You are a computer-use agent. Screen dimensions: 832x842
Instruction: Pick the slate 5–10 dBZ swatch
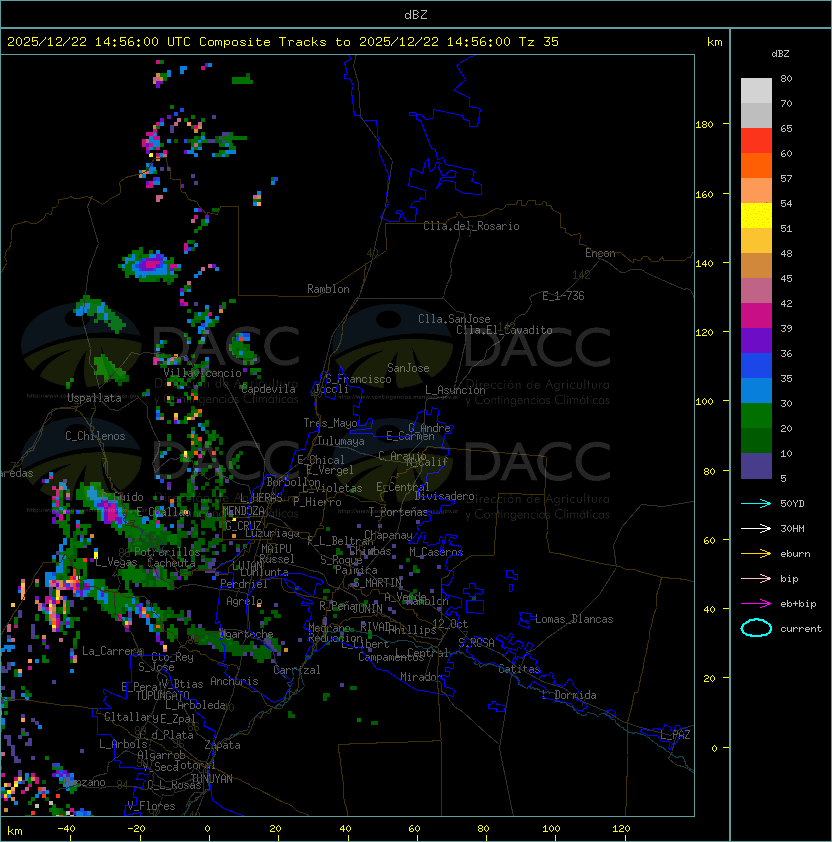(756, 466)
